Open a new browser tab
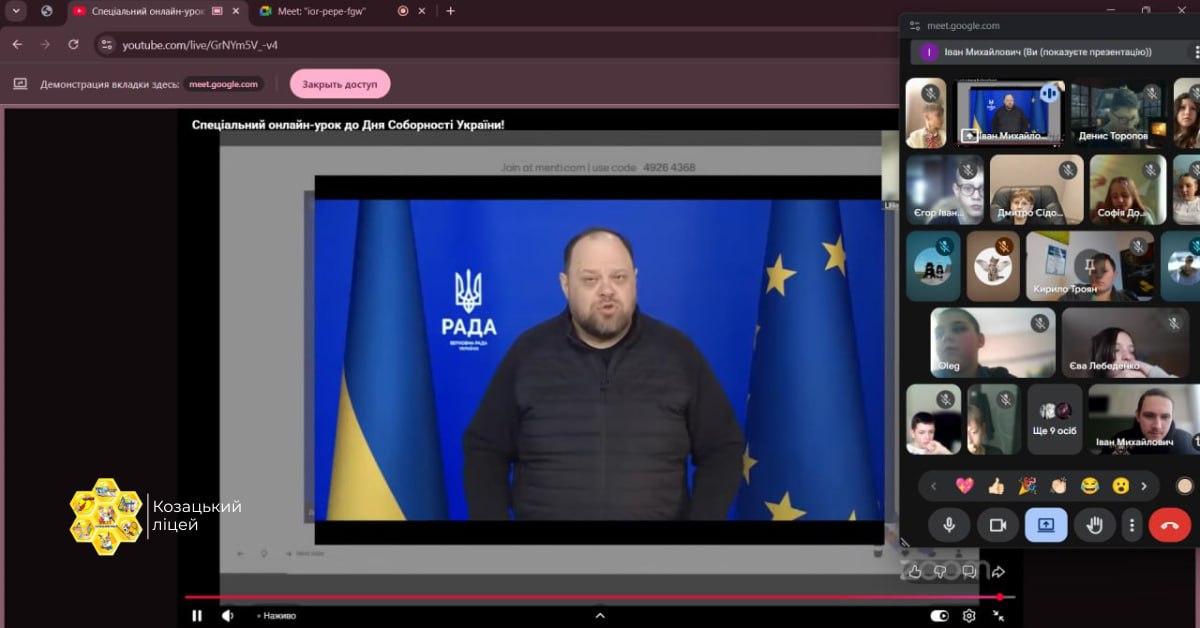 pyautogui.click(x=450, y=11)
